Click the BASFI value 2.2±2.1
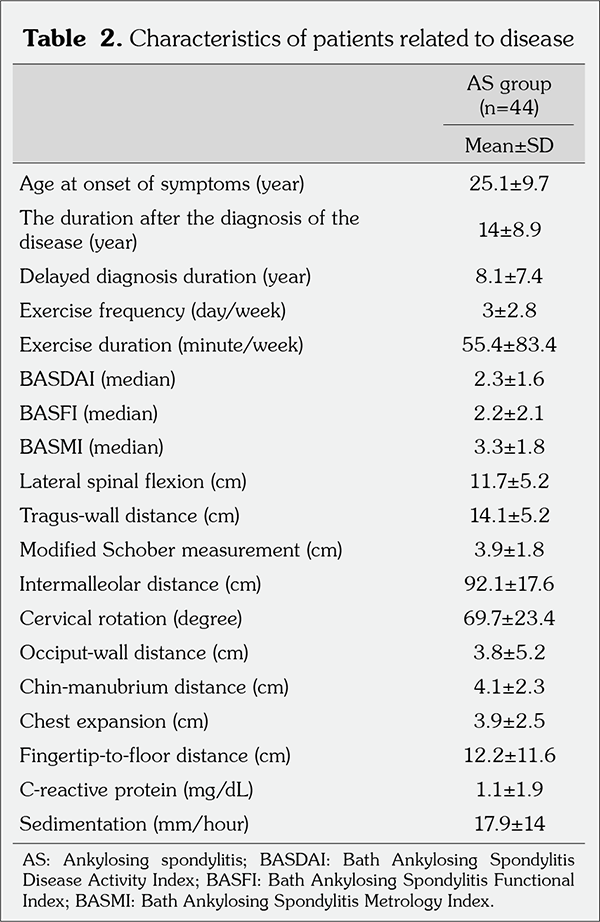This screenshot has width=600, height=922. click(508, 413)
